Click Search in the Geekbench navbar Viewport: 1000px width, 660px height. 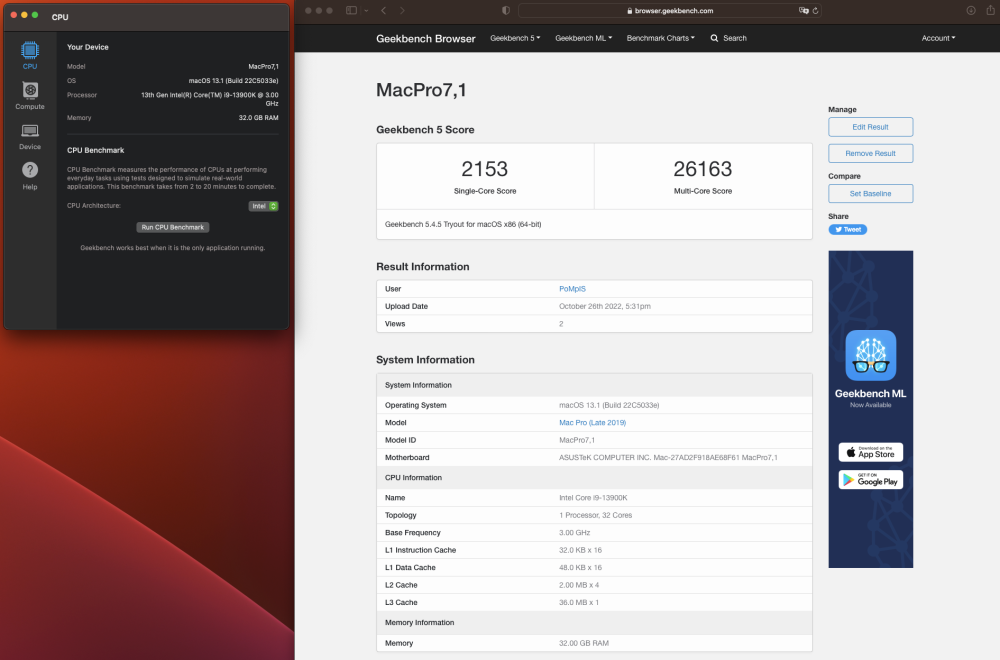[728, 38]
